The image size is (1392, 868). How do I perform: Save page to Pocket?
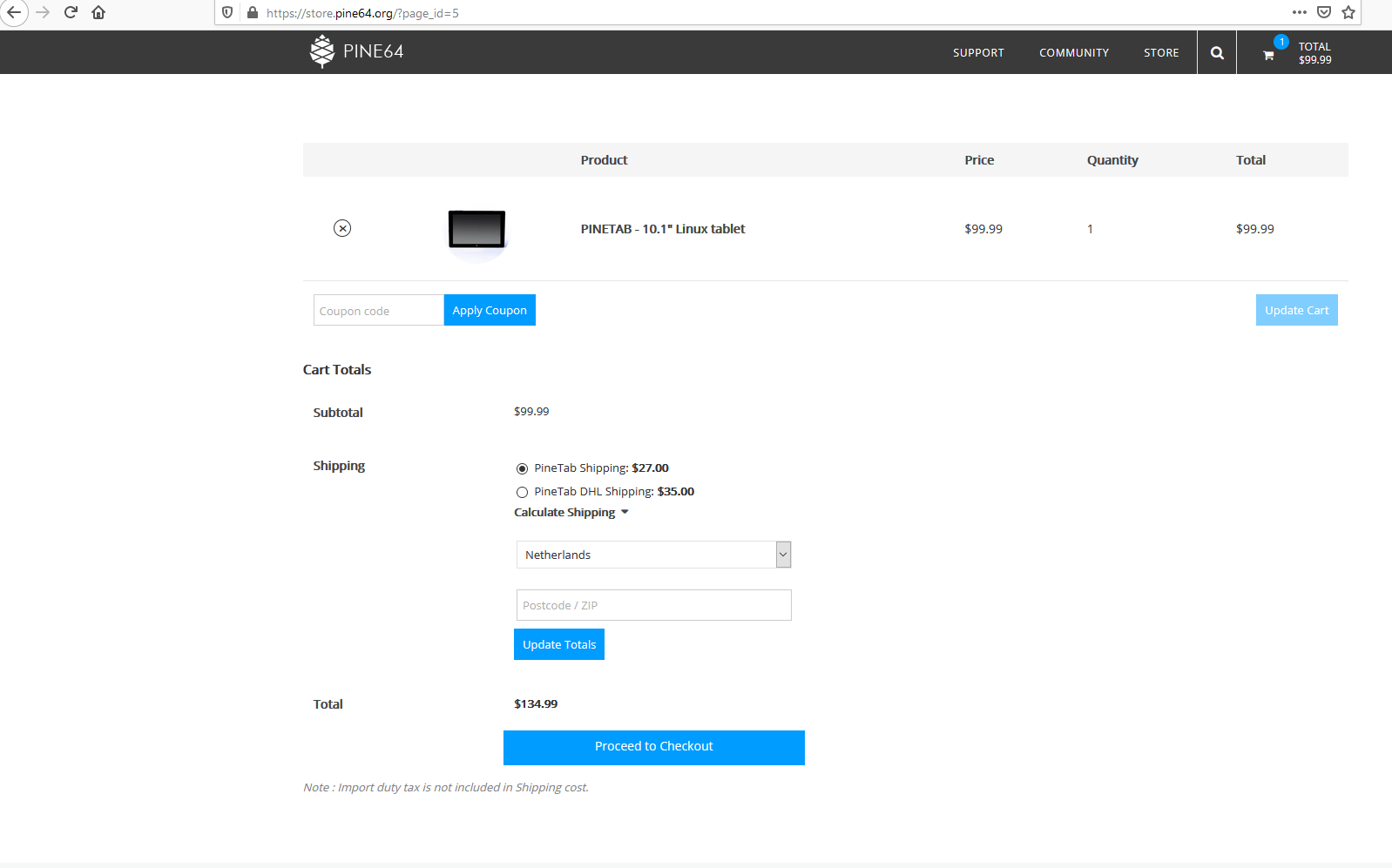1324,12
